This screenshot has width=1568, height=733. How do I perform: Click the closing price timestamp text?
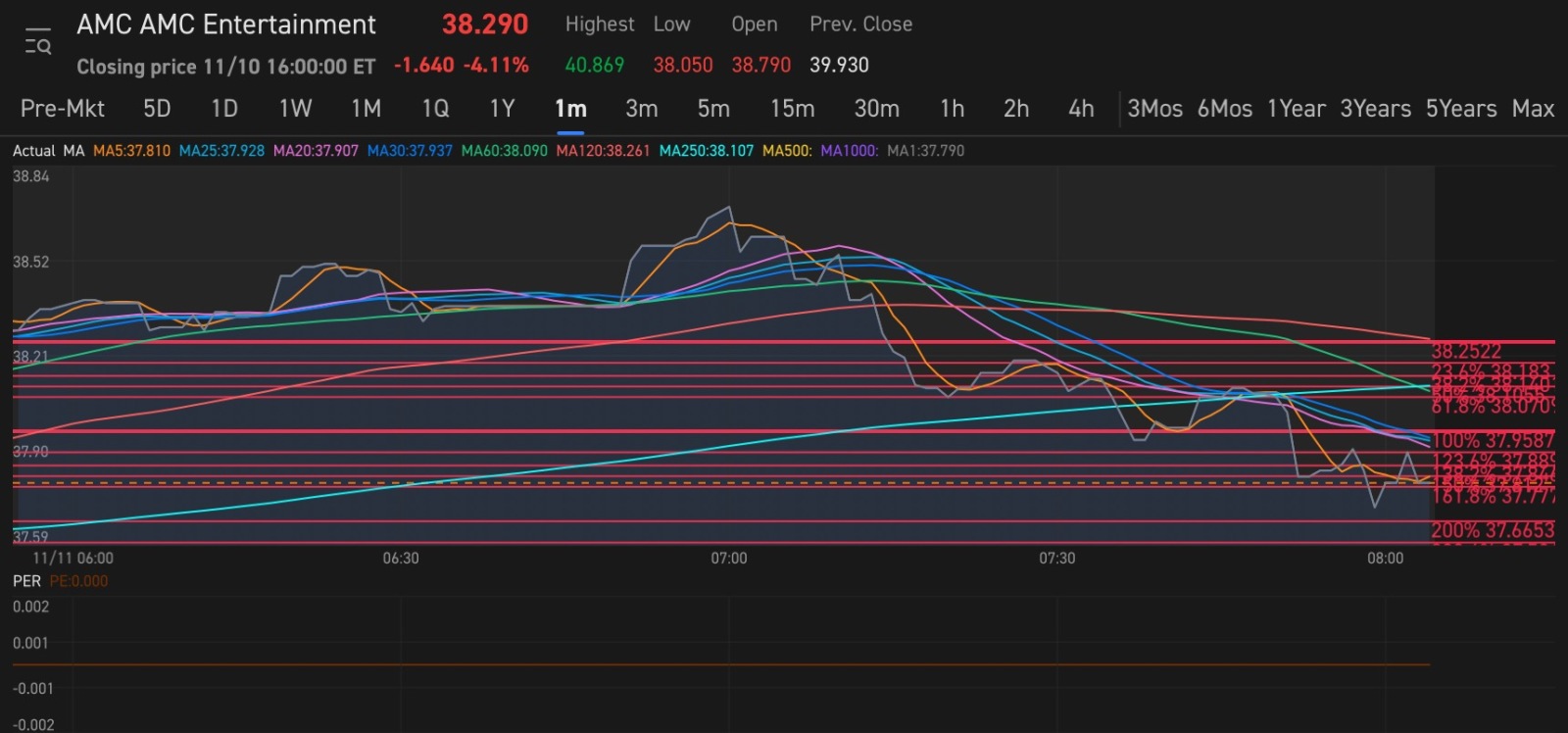tap(226, 67)
